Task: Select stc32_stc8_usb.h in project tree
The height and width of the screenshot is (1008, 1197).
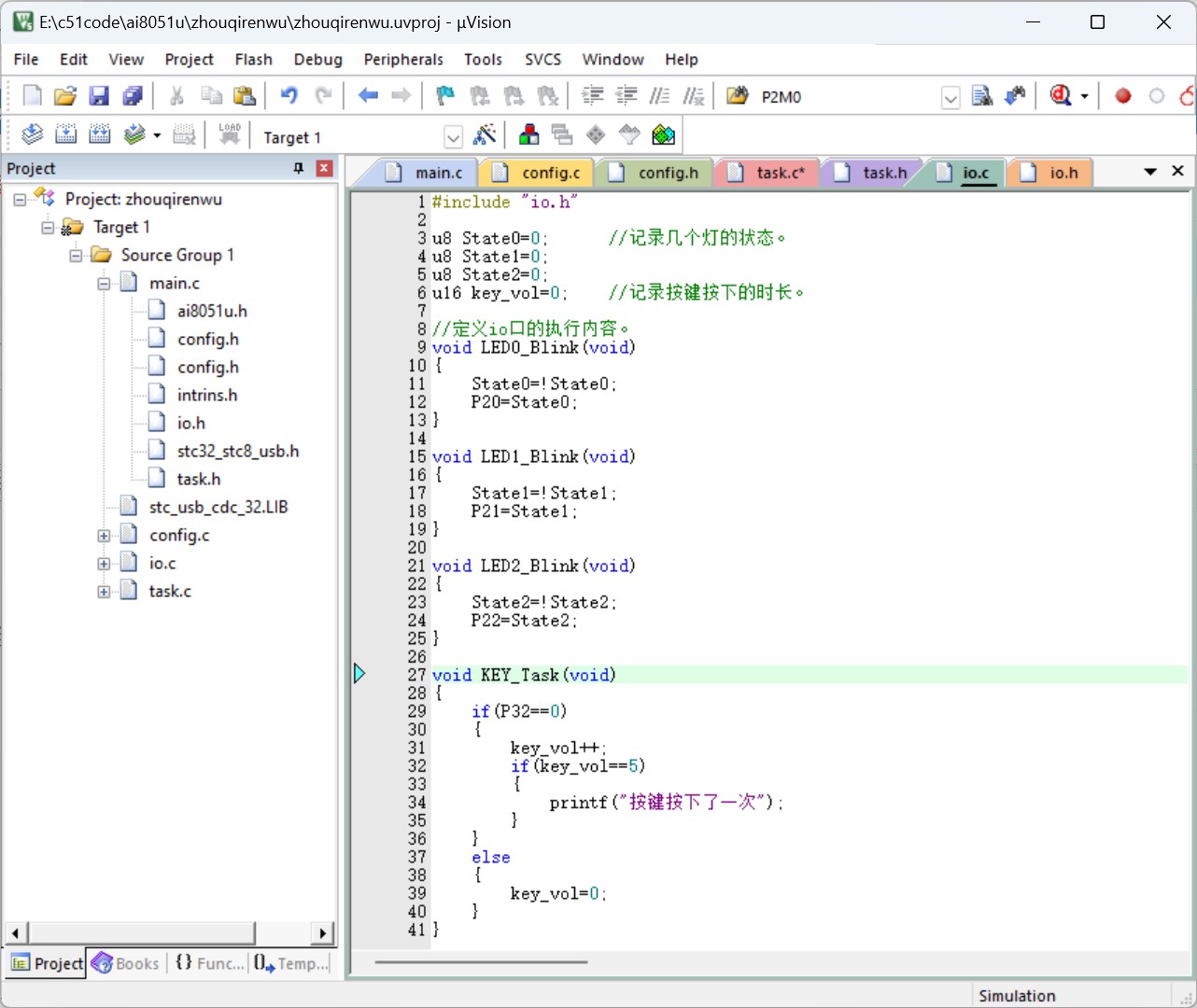Action: click(238, 451)
